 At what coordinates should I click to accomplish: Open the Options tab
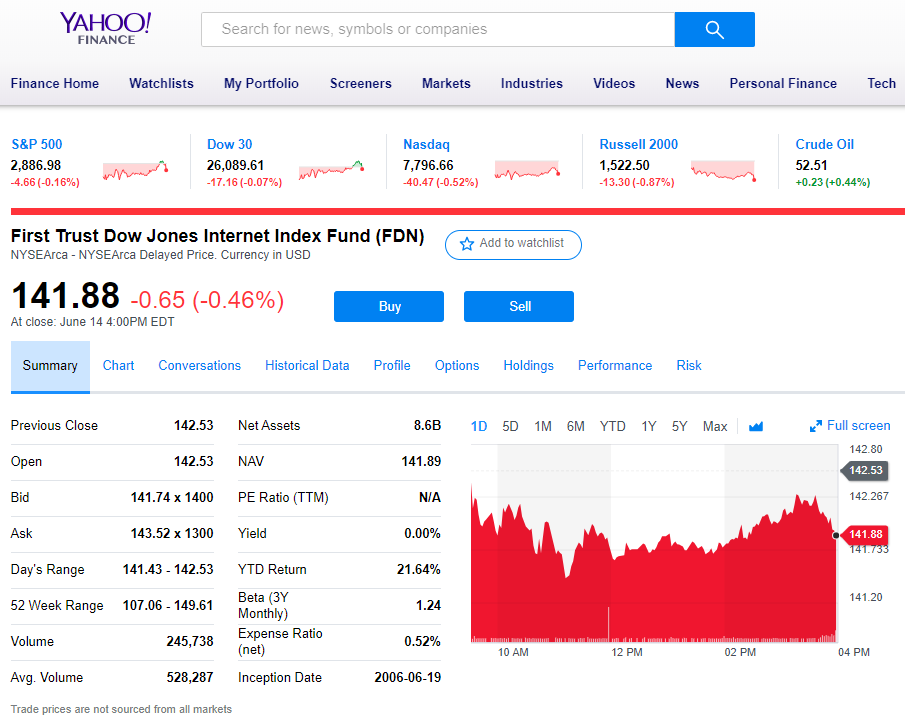[457, 366]
